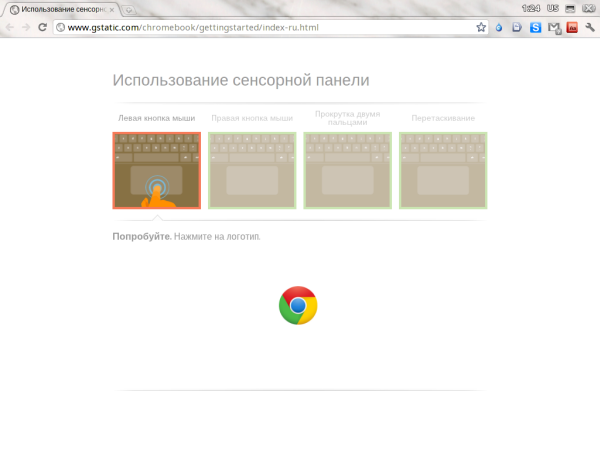Click the drag-and-drop touchpad thumbnail
Viewport: 600px width, 450px height.
[443, 171]
